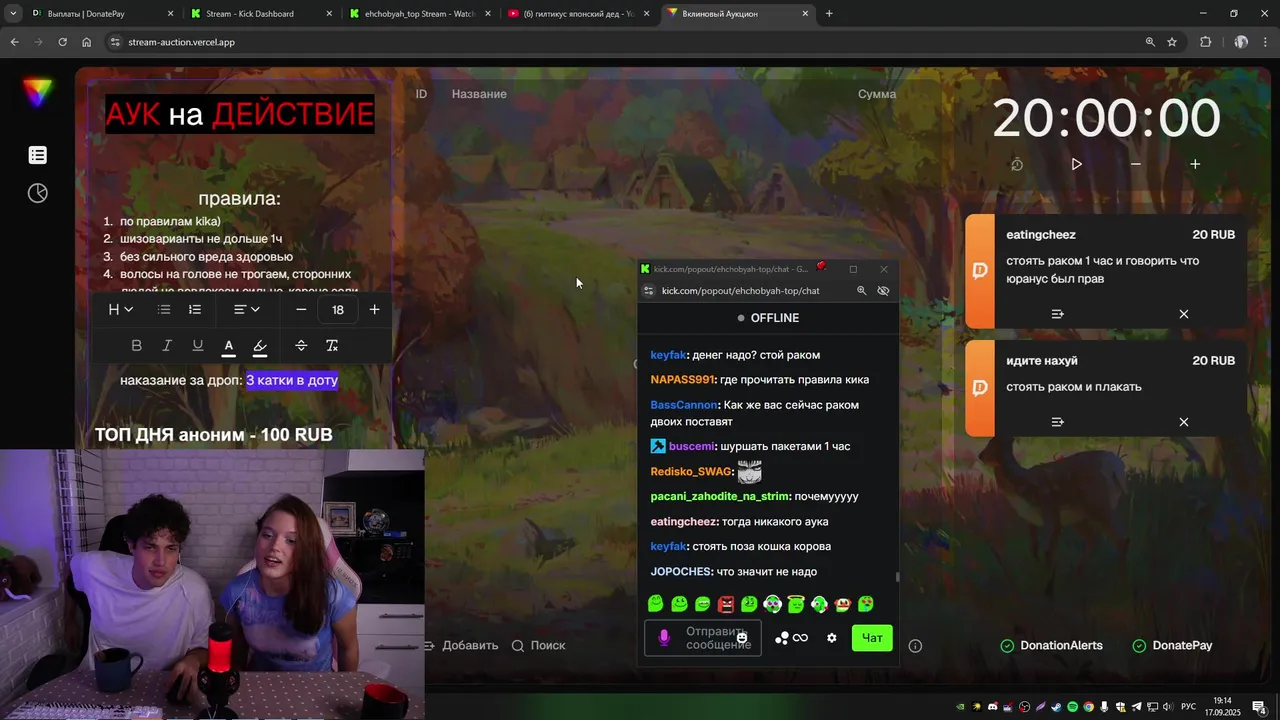Open NAPASS991 username in chat
The image size is (1280, 720).
click(x=682, y=380)
